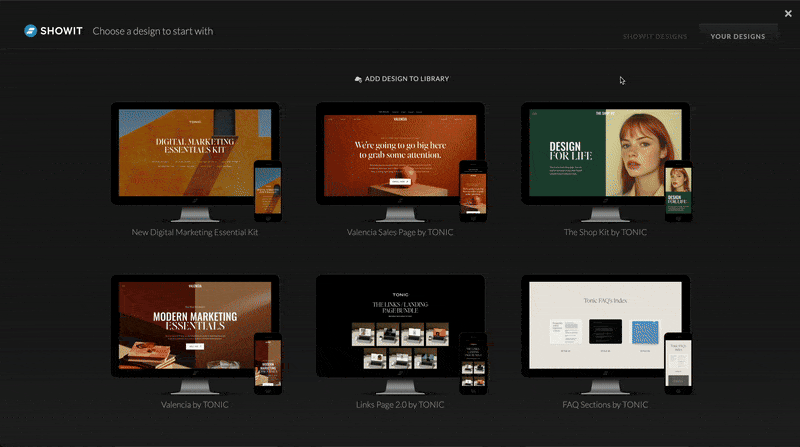The height and width of the screenshot is (447, 800).
Task: Close the design chooser dialog
Action: pyautogui.click(x=788, y=13)
